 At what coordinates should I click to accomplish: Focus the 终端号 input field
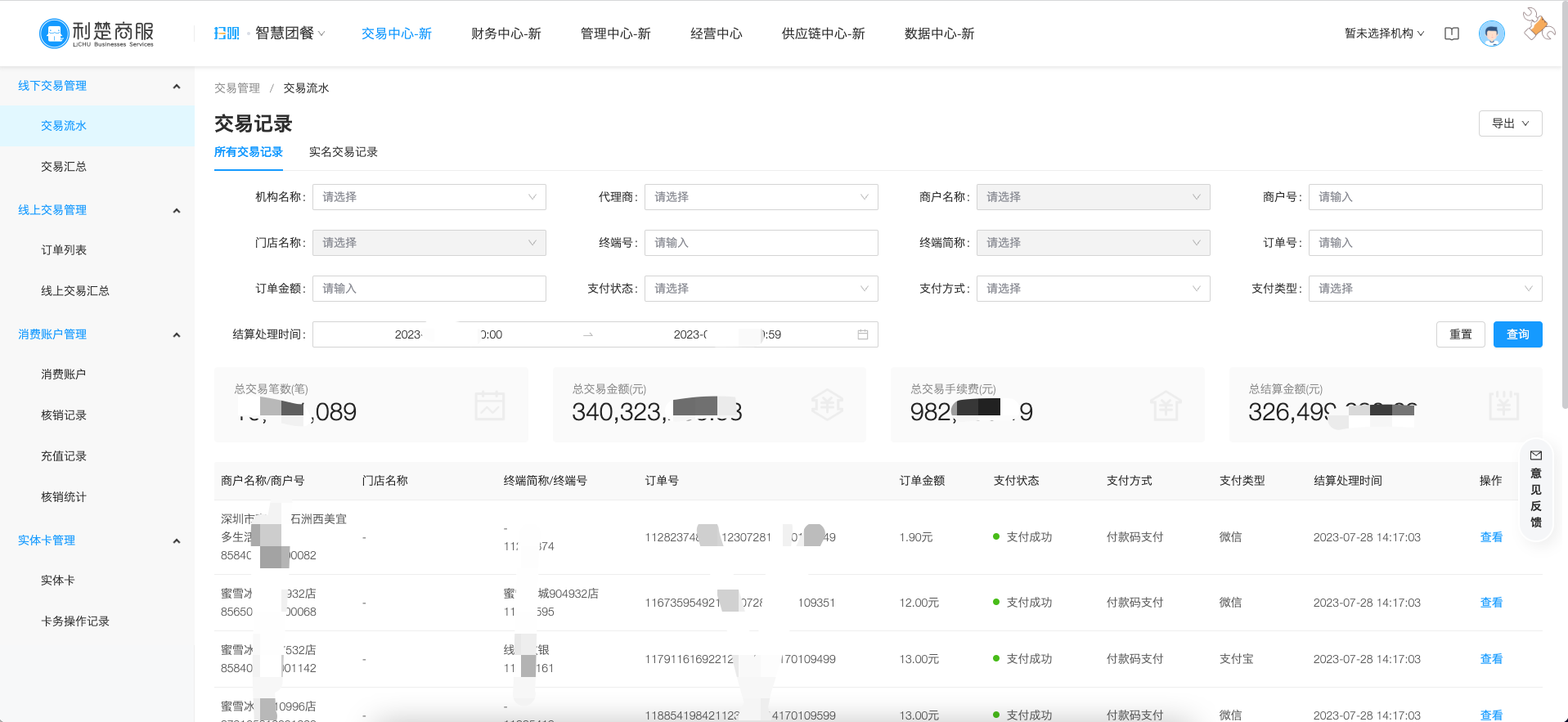coord(762,243)
